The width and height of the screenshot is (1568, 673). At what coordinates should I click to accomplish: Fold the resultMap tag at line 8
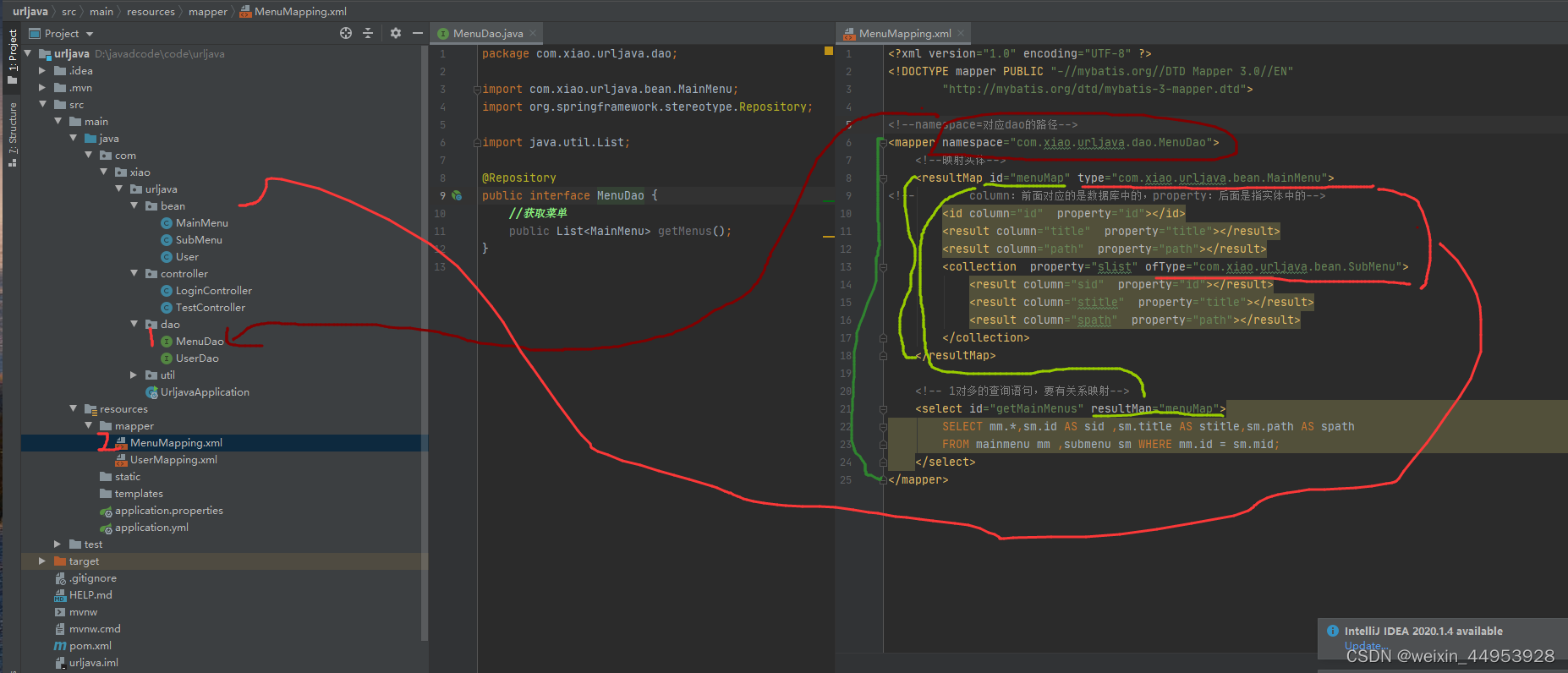click(883, 178)
